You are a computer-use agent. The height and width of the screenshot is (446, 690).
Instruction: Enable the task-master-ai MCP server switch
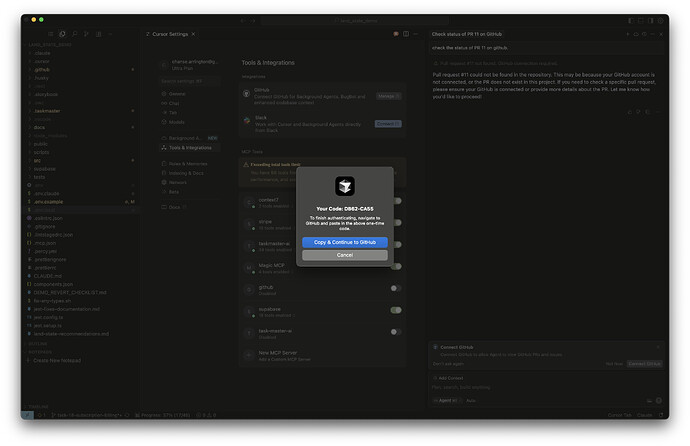(396, 332)
